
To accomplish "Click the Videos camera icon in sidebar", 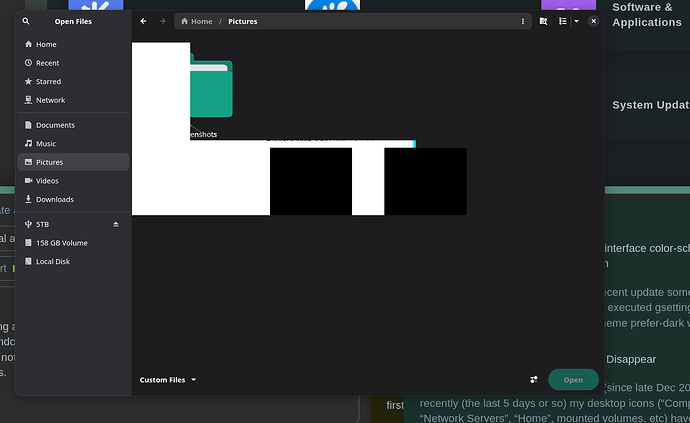I will pyautogui.click(x=28, y=180).
